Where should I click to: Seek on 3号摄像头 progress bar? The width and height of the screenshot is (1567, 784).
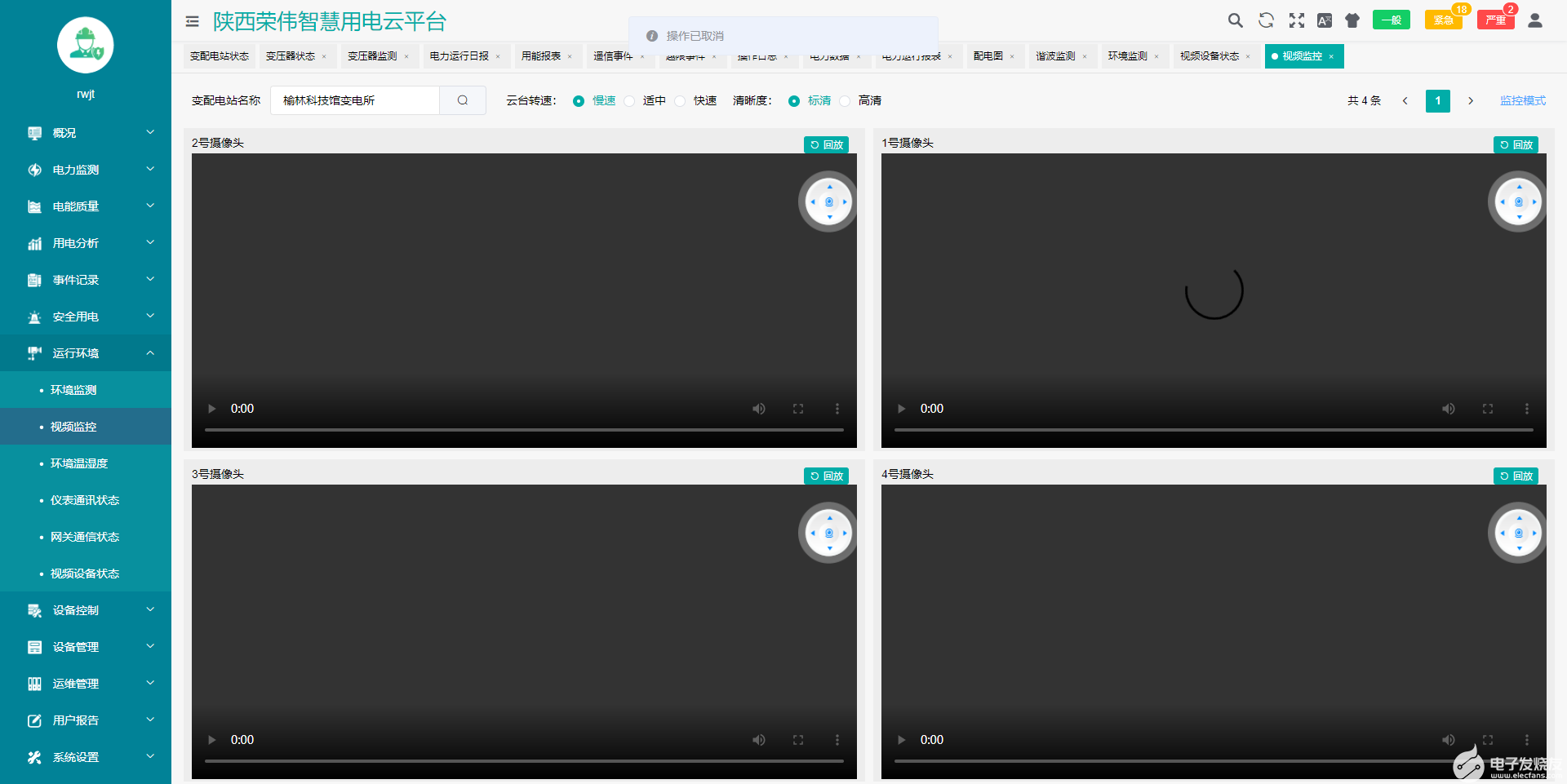pos(524,760)
